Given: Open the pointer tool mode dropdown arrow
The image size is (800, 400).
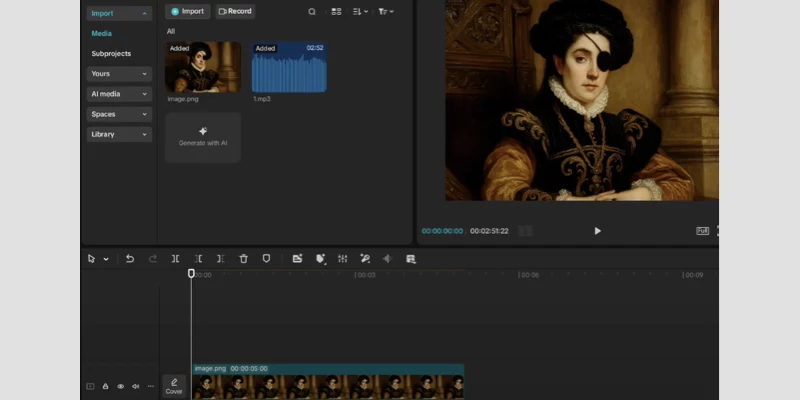Looking at the screenshot, I should (x=106, y=259).
